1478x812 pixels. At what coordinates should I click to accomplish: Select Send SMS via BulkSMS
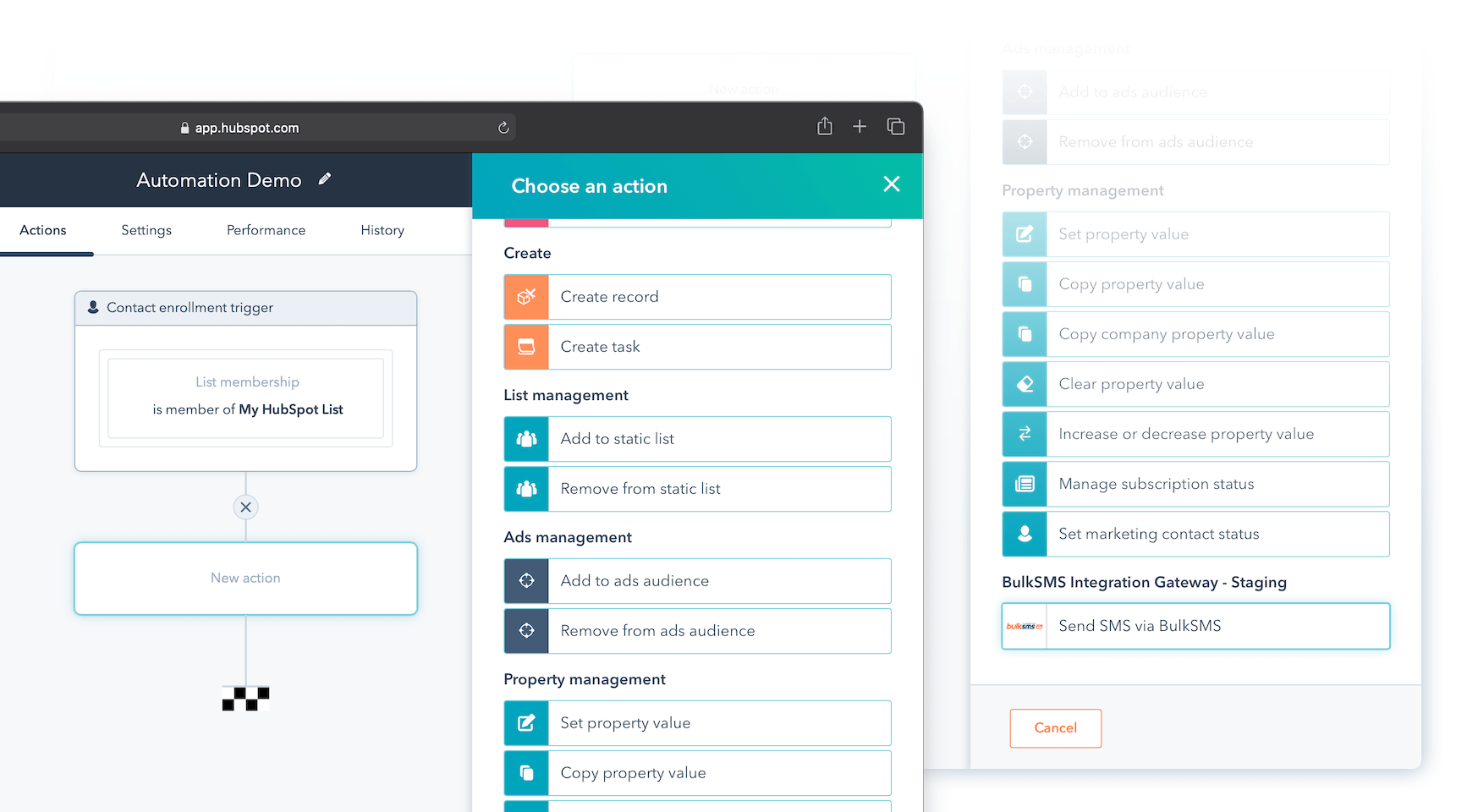[x=1195, y=626]
